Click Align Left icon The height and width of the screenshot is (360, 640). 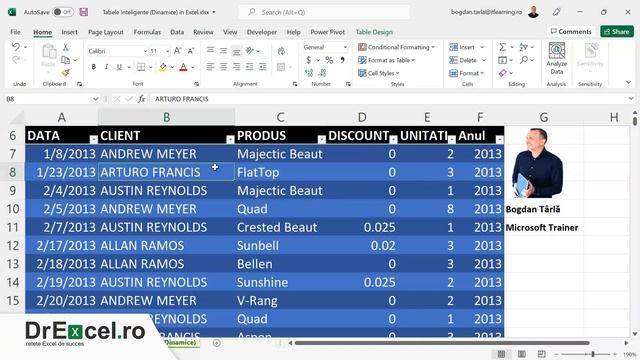tap(211, 67)
